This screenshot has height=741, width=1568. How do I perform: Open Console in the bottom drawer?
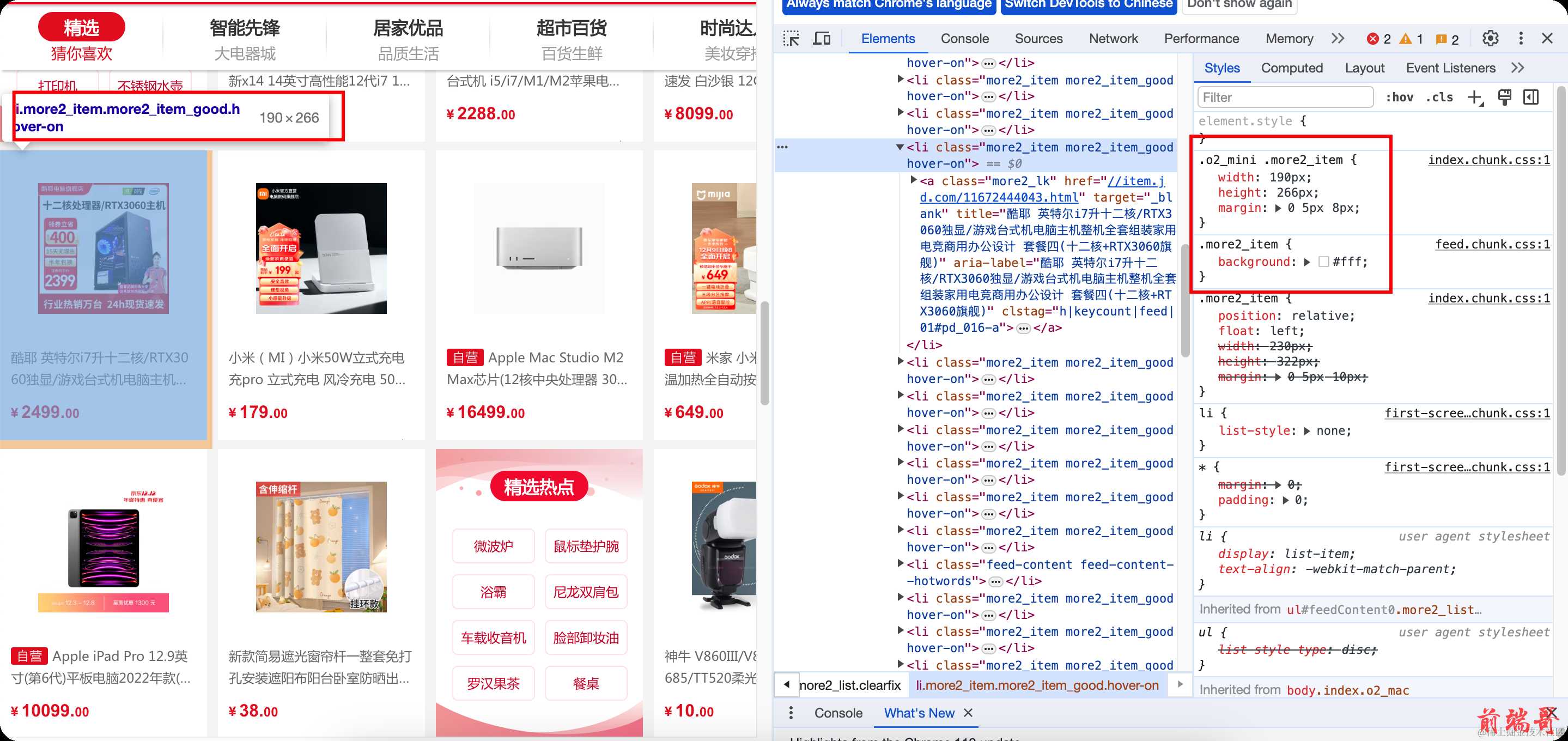tap(837, 713)
